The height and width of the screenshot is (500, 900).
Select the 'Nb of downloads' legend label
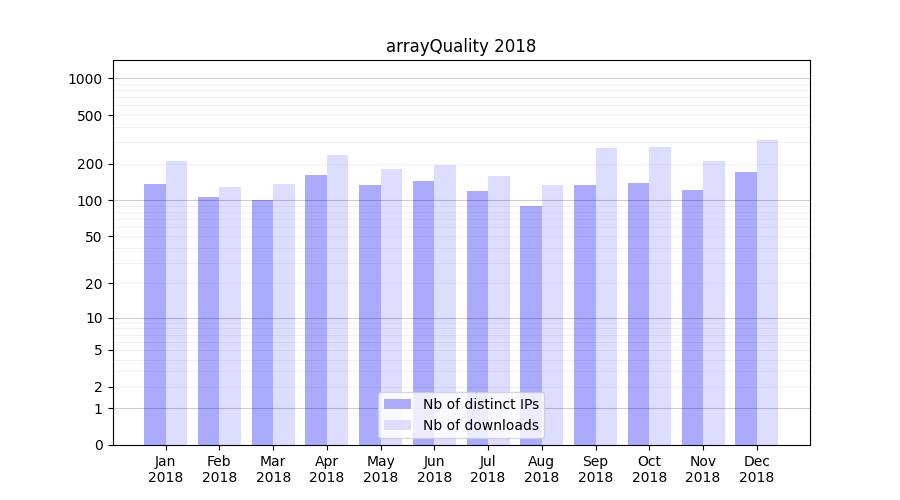(x=480, y=425)
